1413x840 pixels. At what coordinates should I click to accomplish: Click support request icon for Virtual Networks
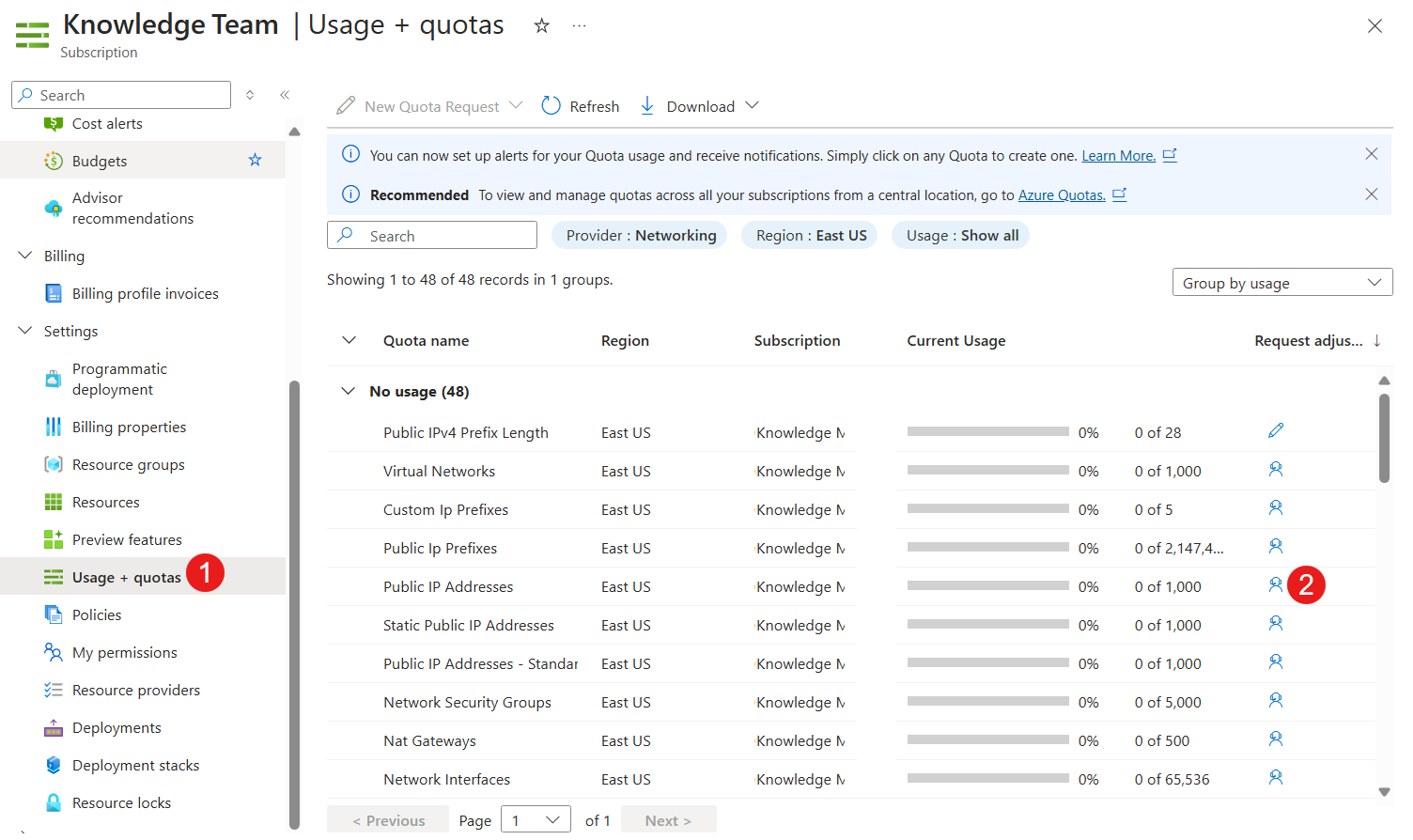pos(1276,469)
